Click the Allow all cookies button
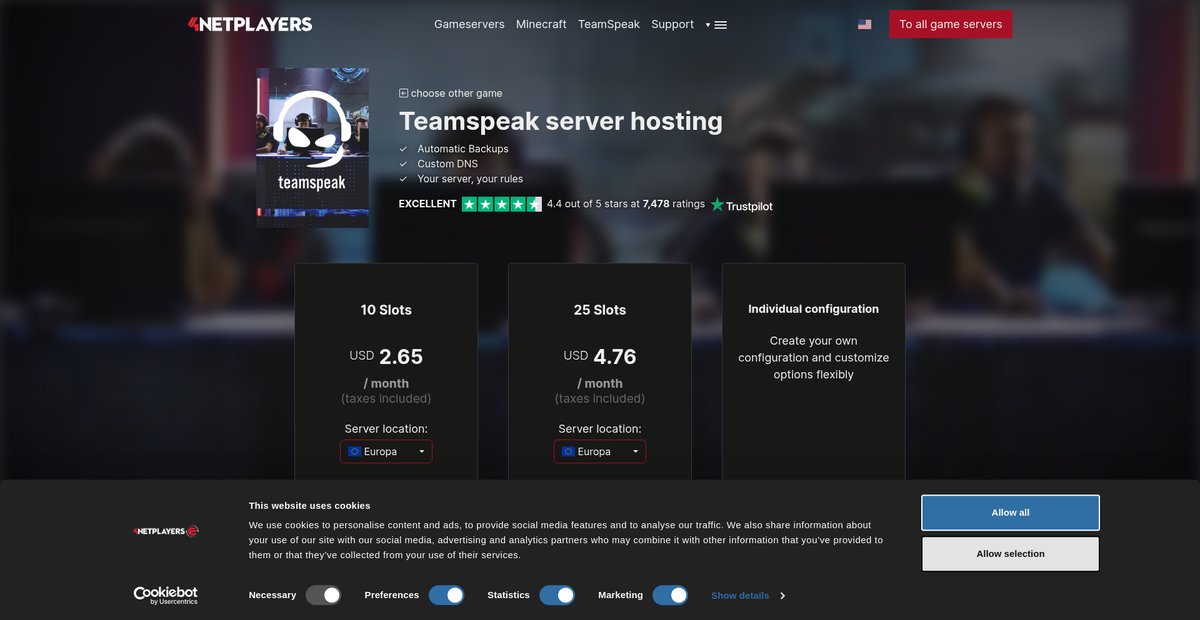The height and width of the screenshot is (620, 1200). point(1010,512)
